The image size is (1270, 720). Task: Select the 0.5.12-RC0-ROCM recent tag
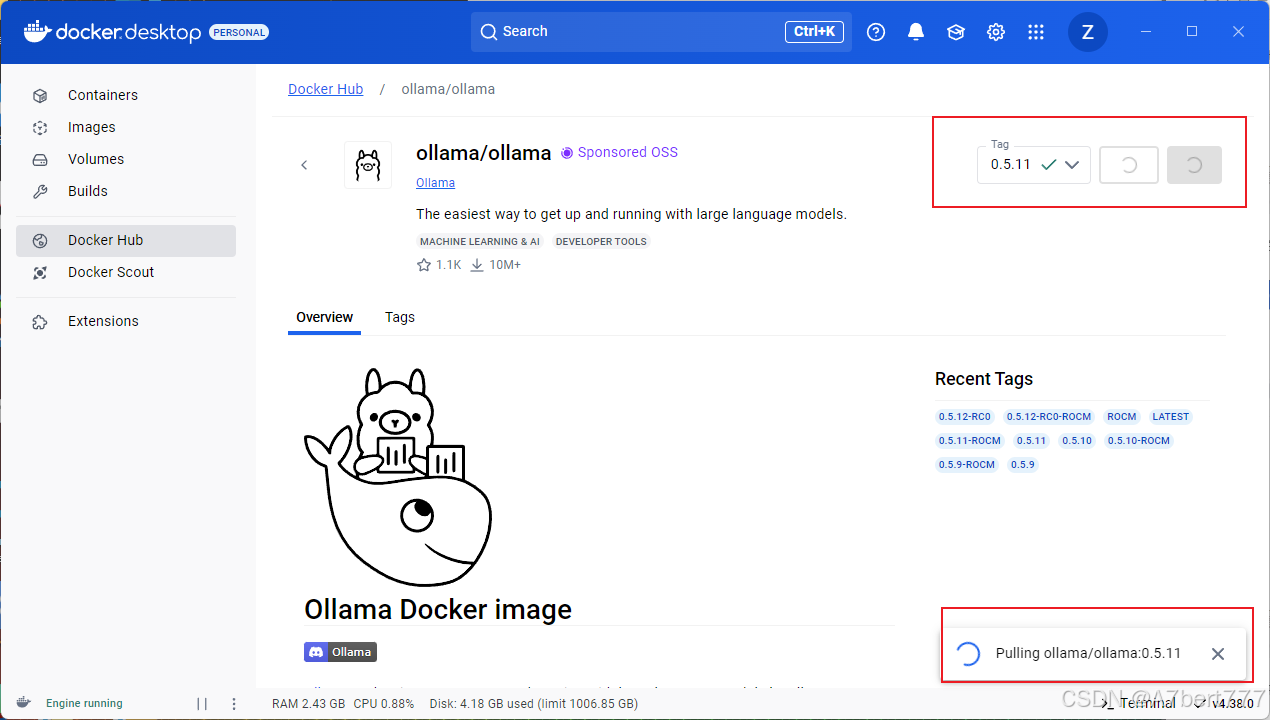[1049, 417]
